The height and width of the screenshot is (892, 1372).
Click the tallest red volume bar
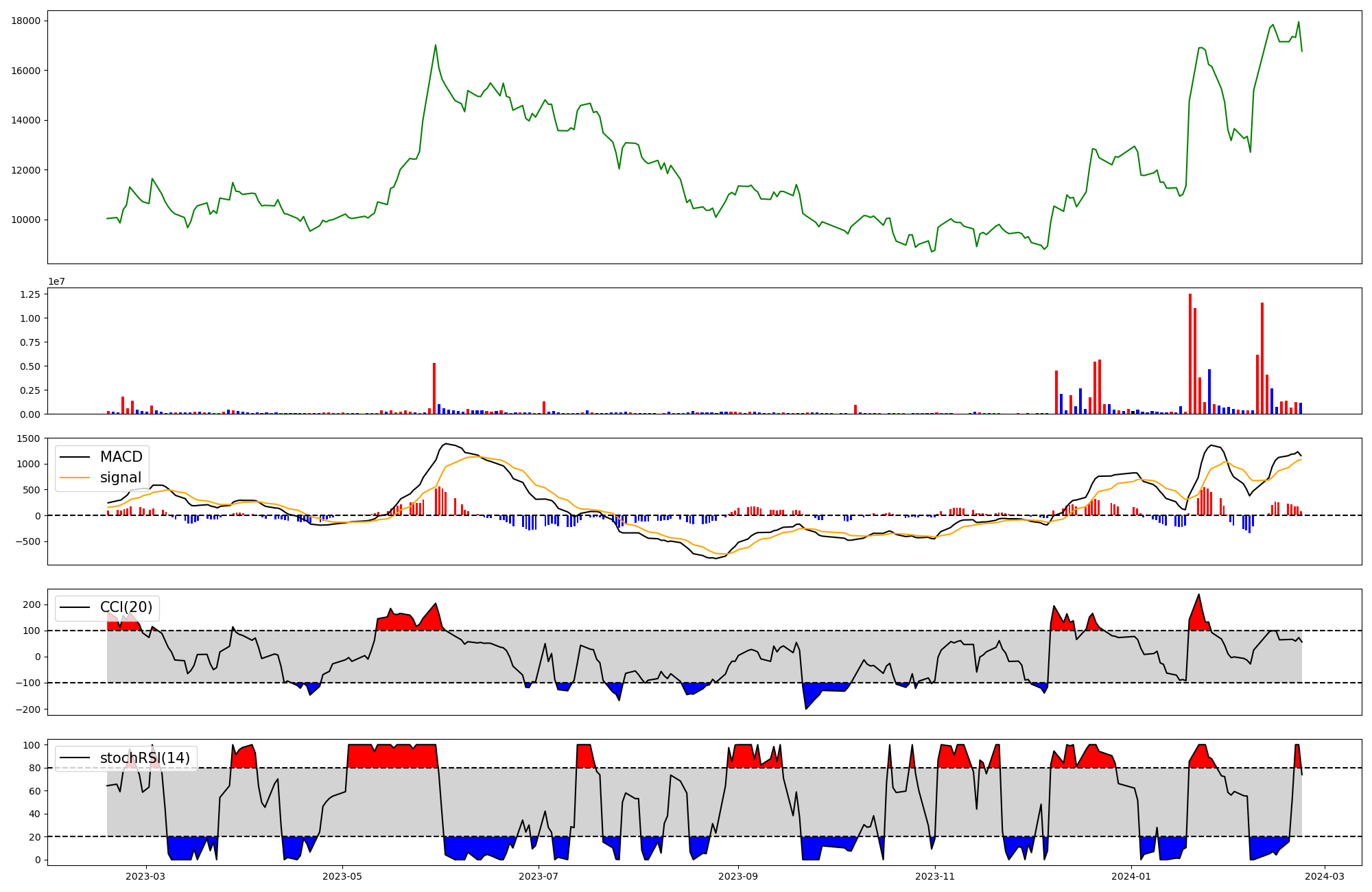tap(1190, 353)
